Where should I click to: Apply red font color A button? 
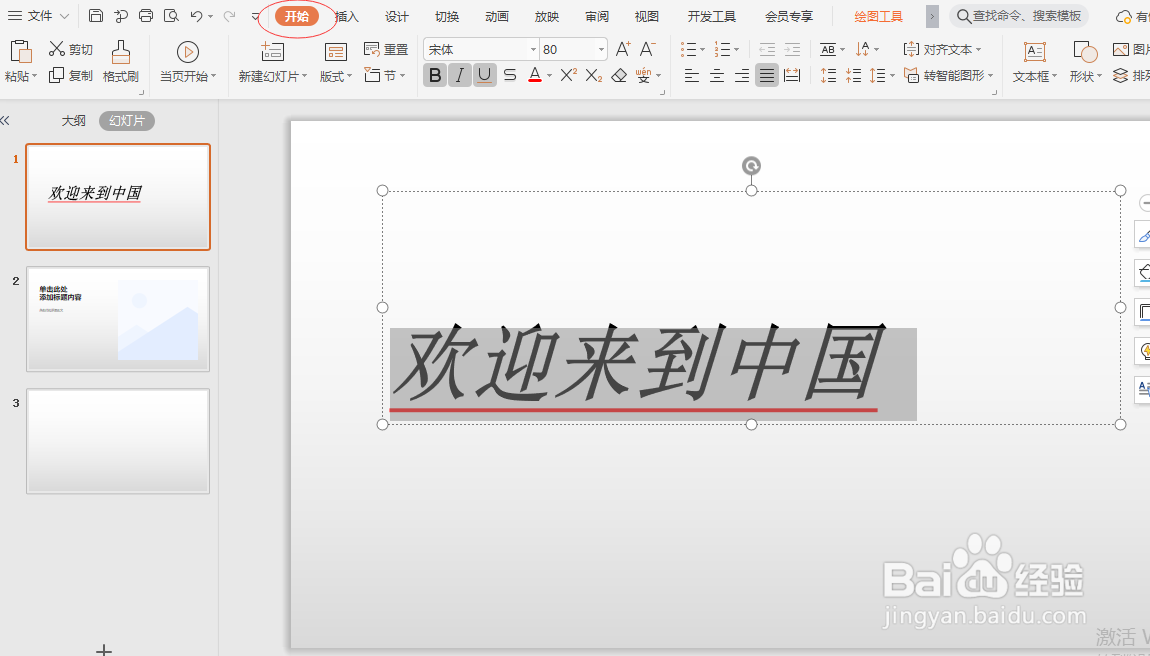535,75
